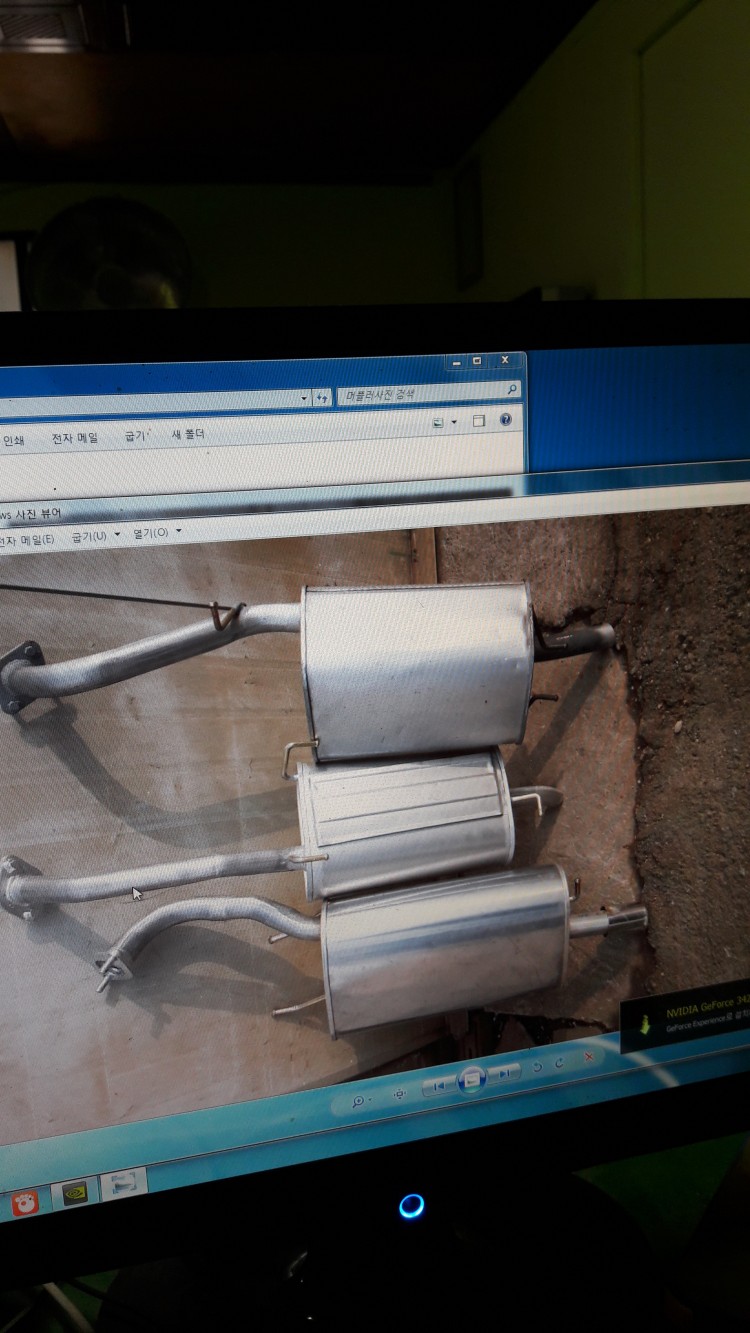Go to the previous photo
This screenshot has width=750, height=1333.
pyautogui.click(x=439, y=1086)
